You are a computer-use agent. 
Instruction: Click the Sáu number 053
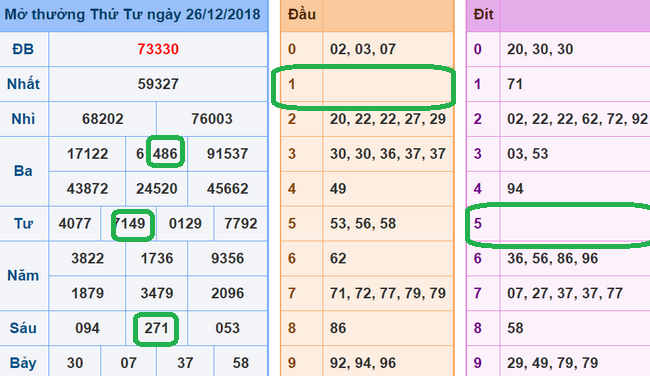(227, 328)
